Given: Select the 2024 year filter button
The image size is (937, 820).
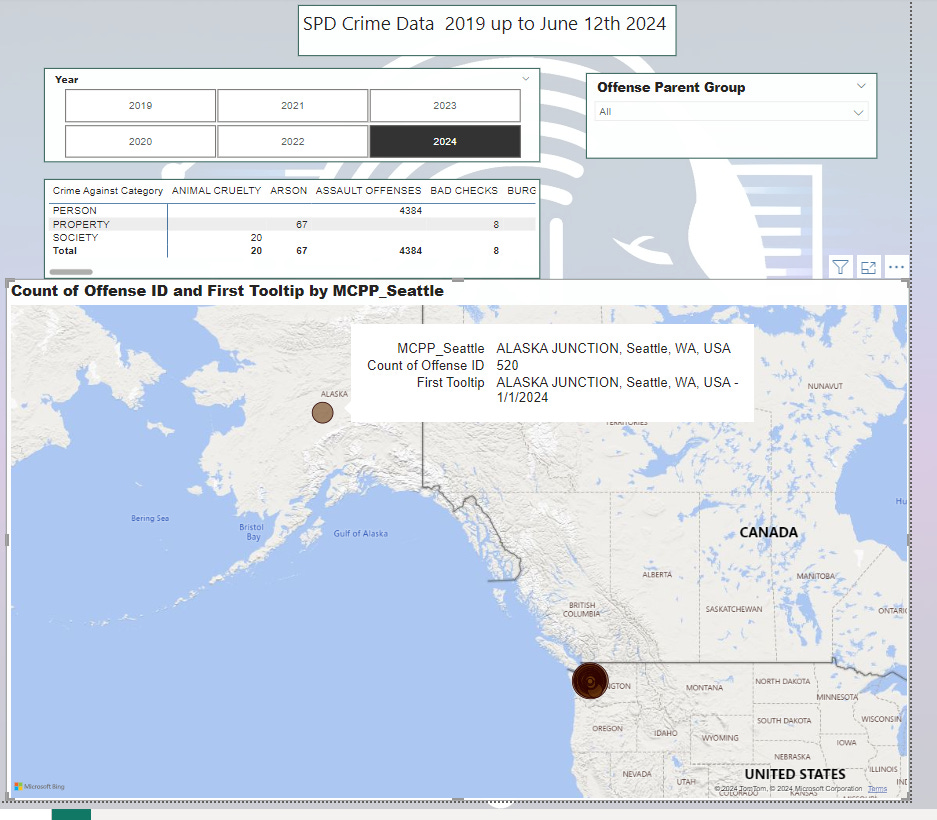Looking at the screenshot, I should [x=444, y=141].
